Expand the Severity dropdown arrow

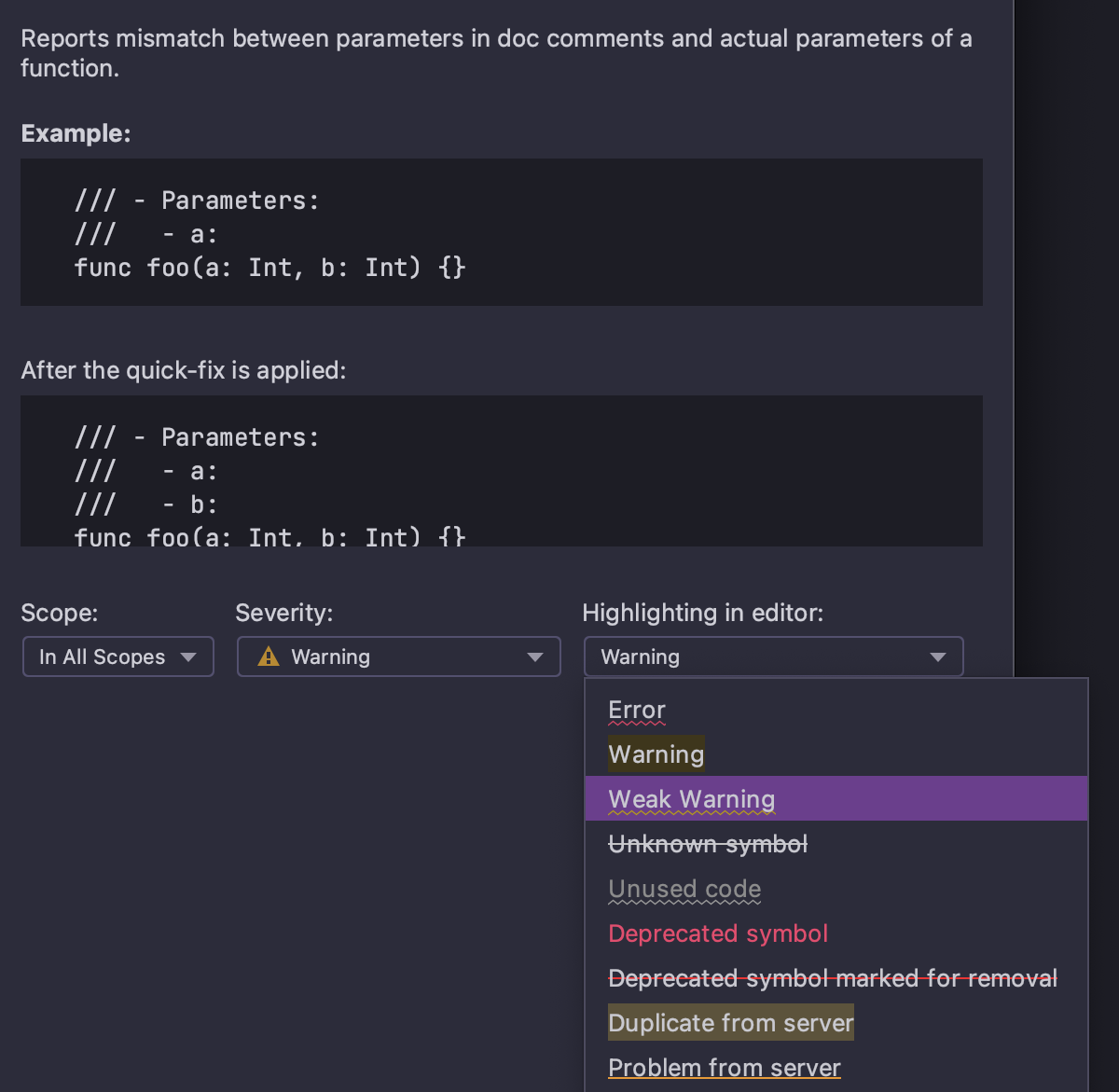pyautogui.click(x=534, y=657)
